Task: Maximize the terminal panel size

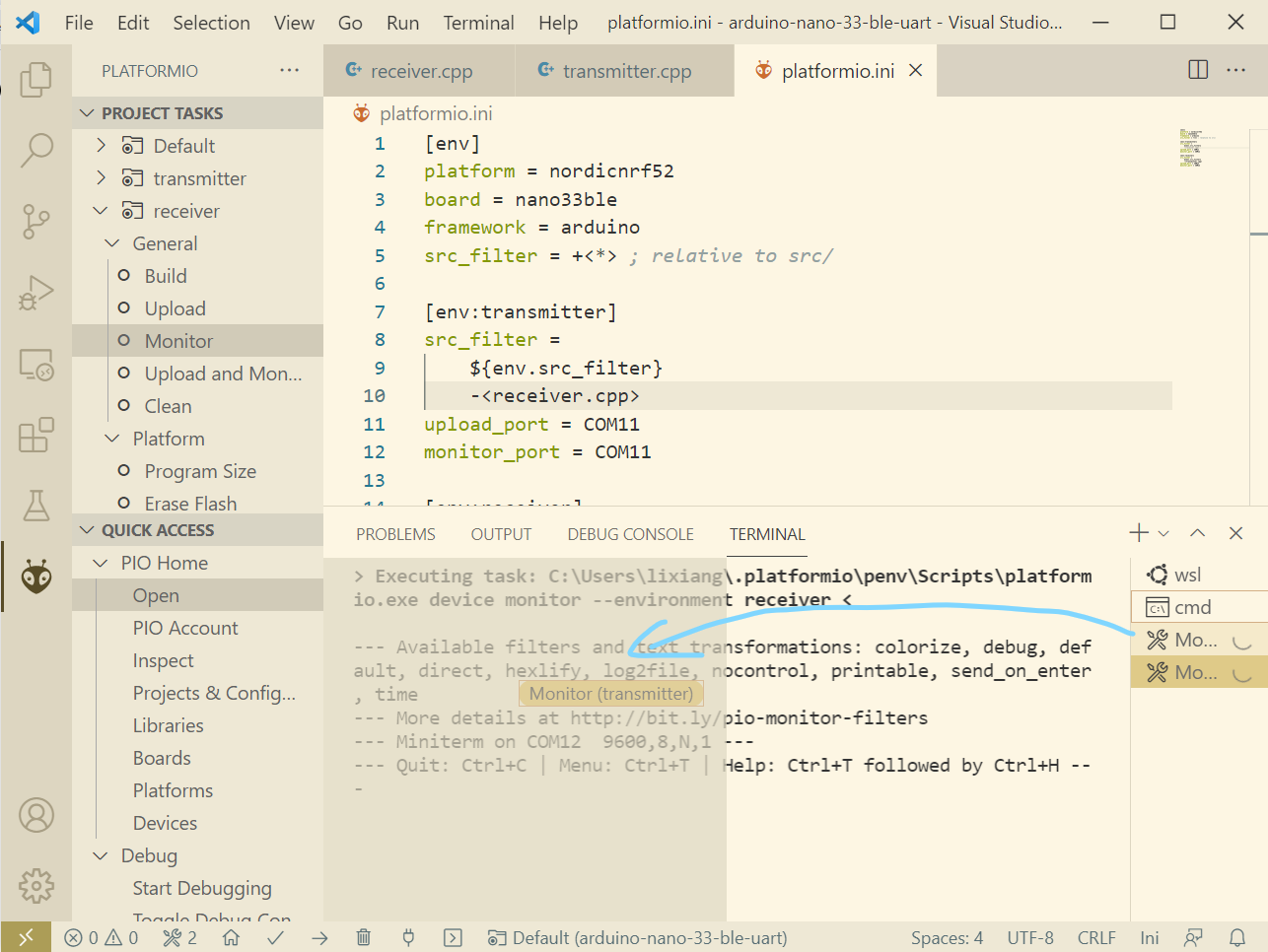Action: tap(1197, 533)
